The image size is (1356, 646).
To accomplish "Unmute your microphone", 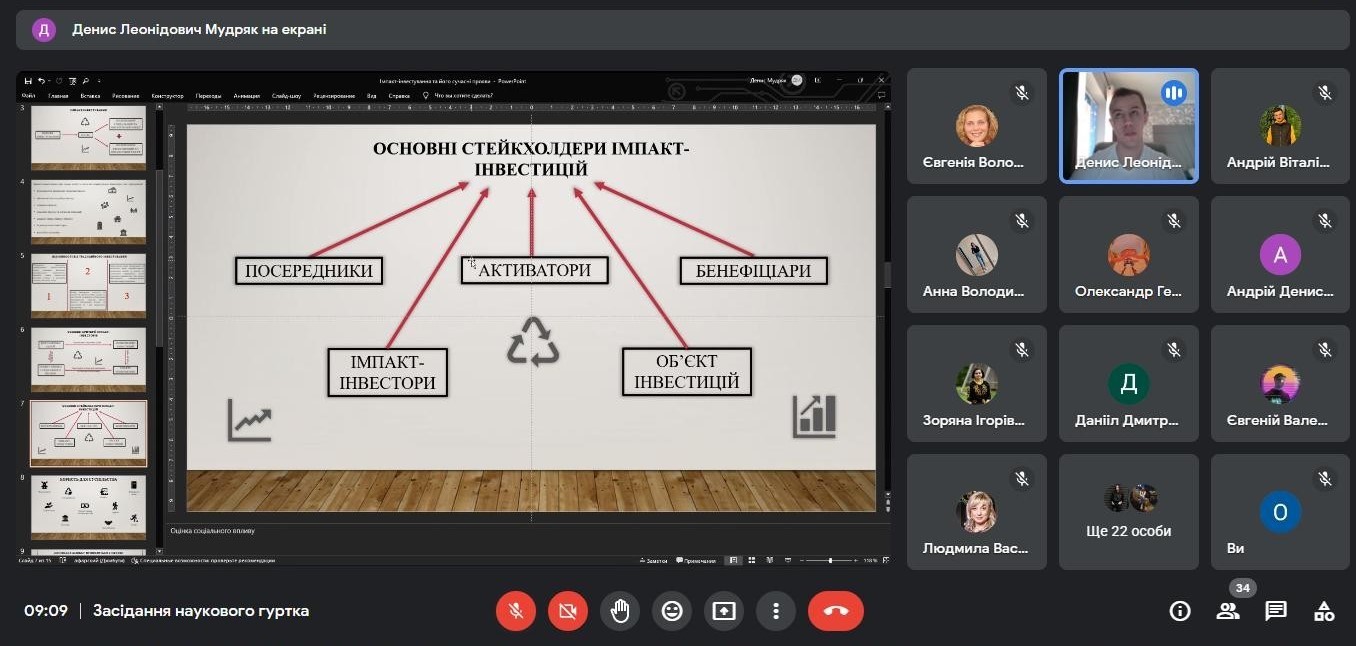I will pos(516,611).
